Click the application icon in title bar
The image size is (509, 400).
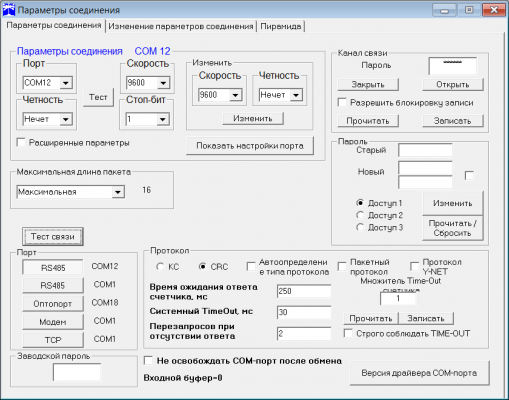(x=9, y=9)
